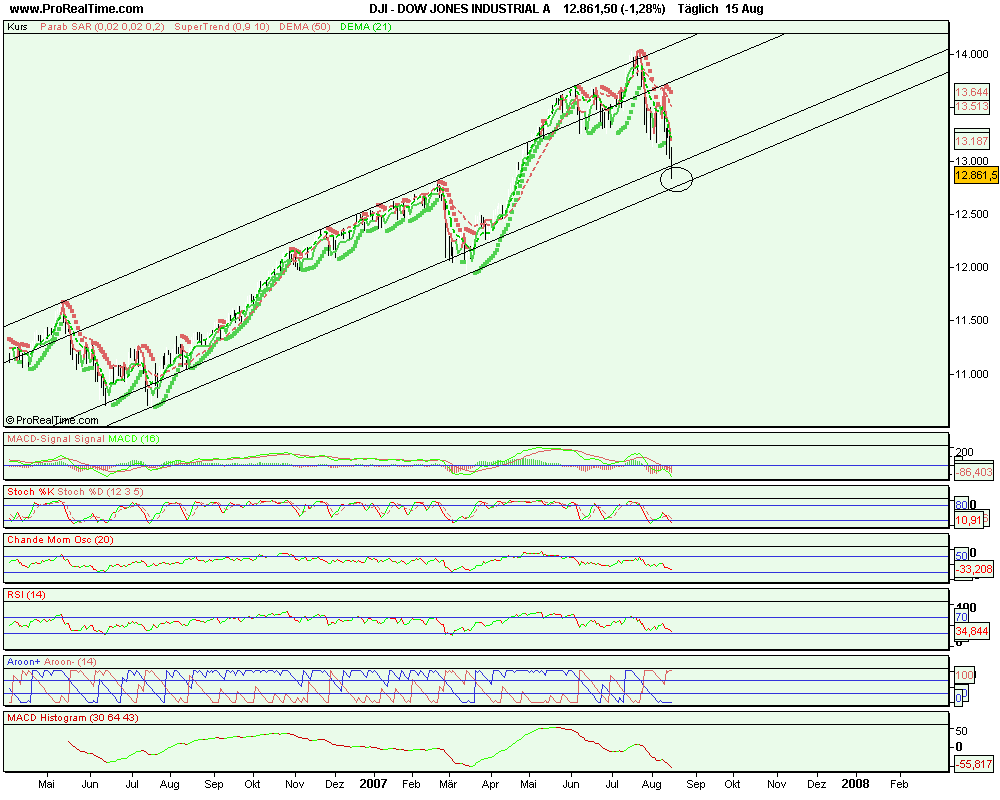Click the 15 Aug date in header

pyautogui.click(x=744, y=9)
